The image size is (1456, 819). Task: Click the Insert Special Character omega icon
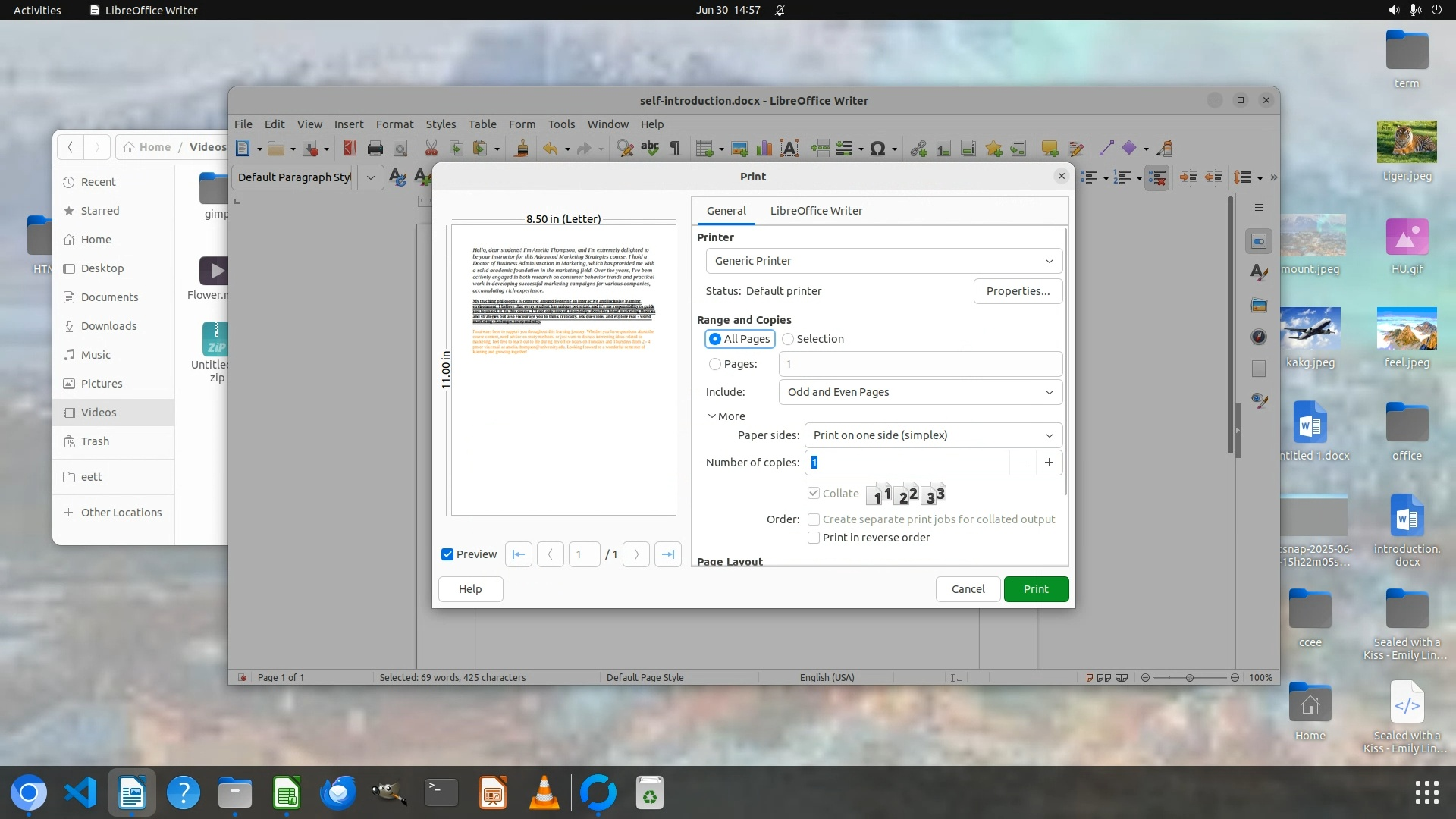877,149
